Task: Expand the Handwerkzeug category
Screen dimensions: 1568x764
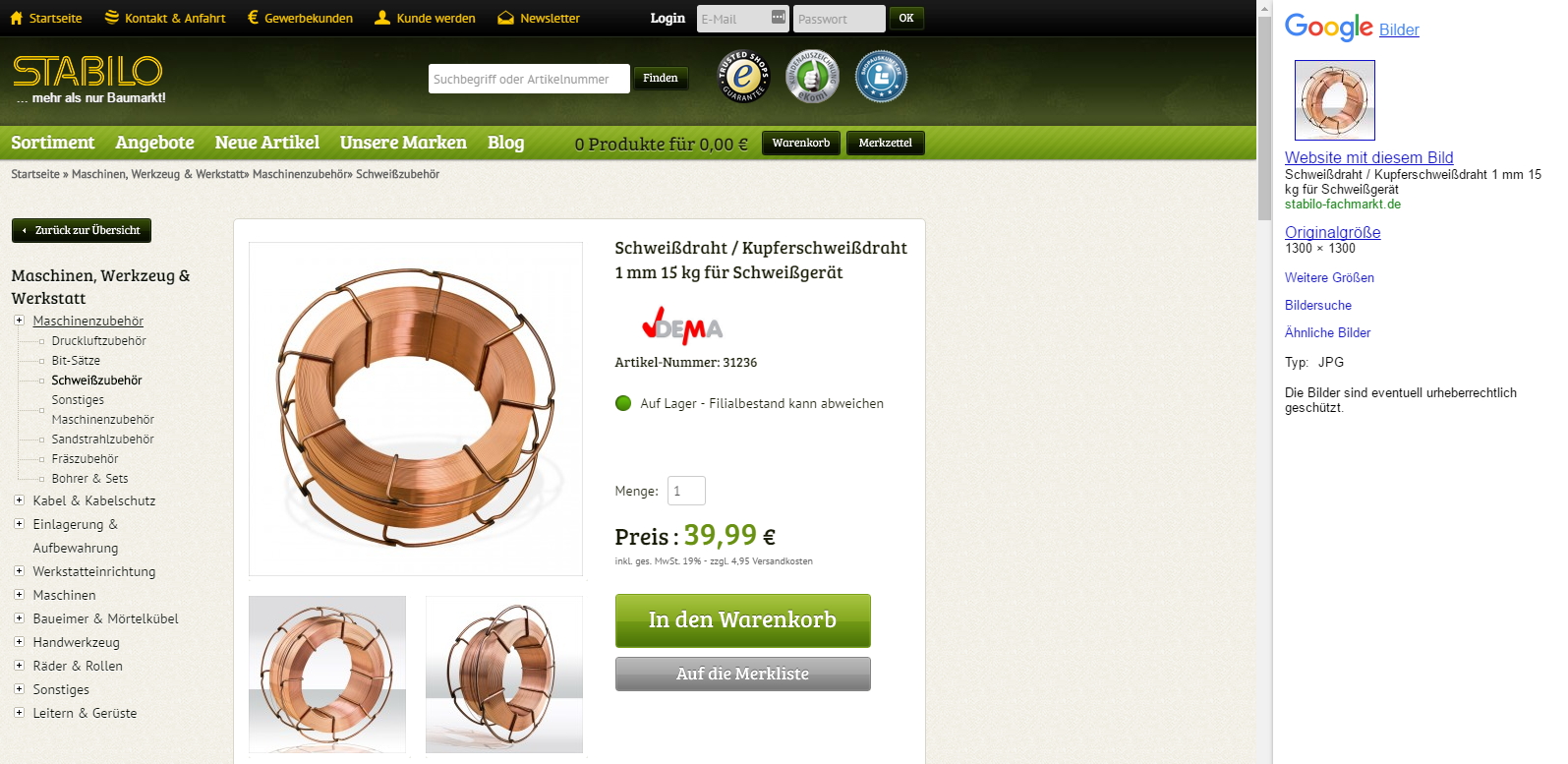Action: (x=19, y=642)
